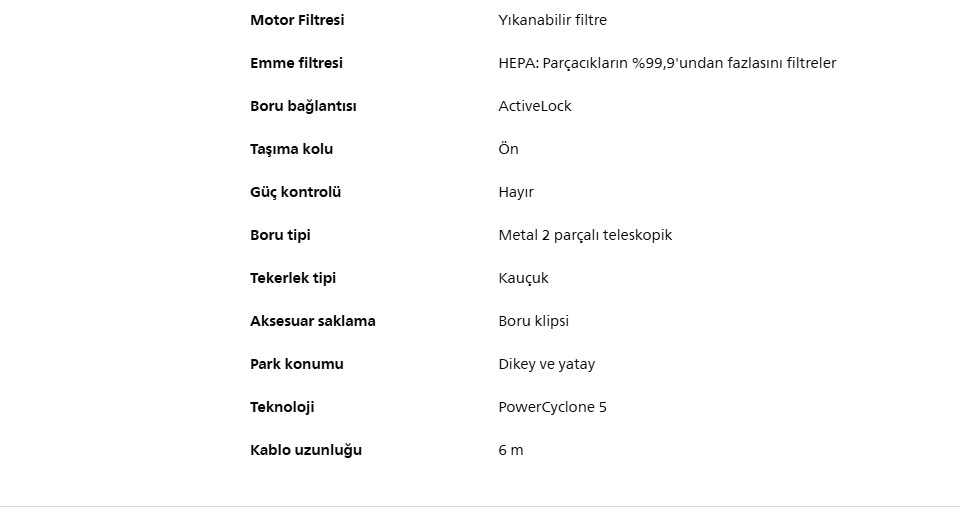This screenshot has width=960, height=521.
Task: Click the HEPA filter description text
Action: (667, 63)
